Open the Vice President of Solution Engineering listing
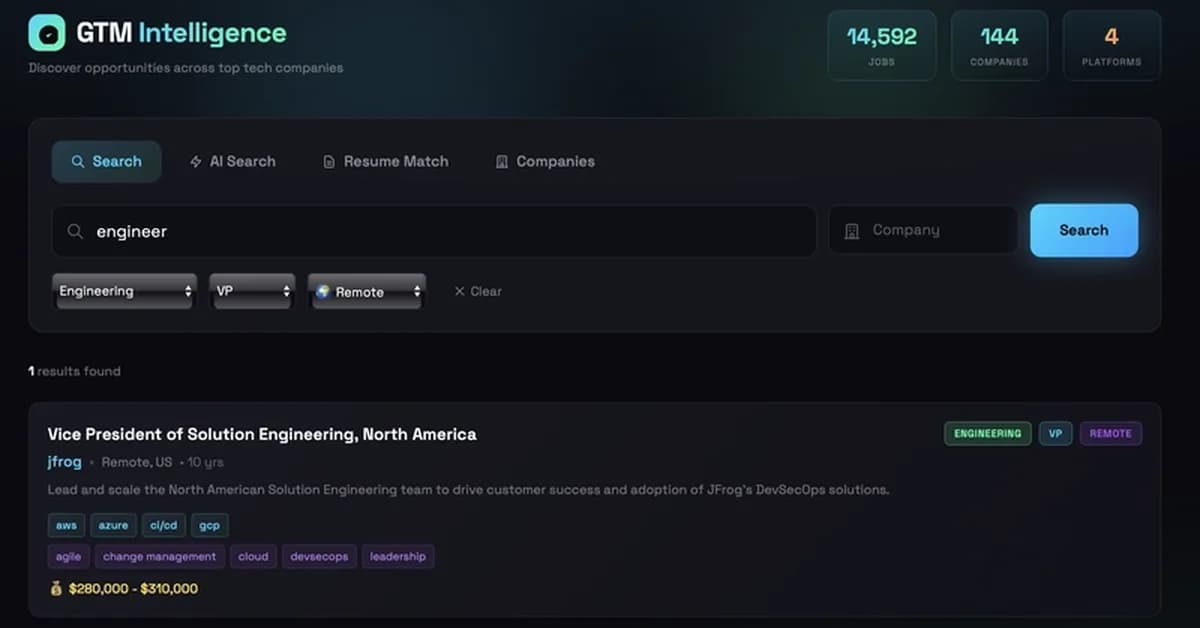 [x=262, y=434]
